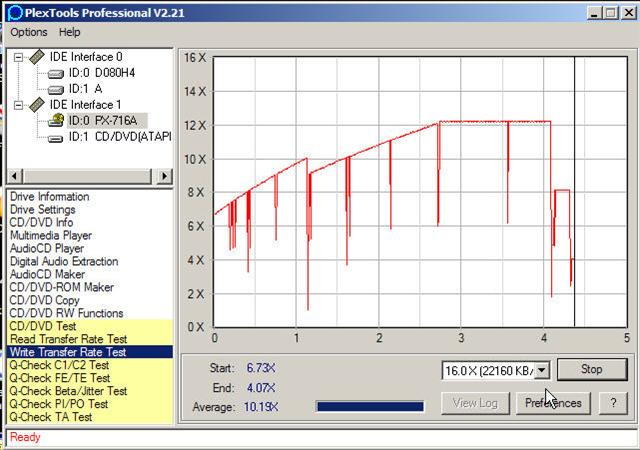Screen dimensions: 640x450
Task: Click the IDE Interface 0 controller icon
Action: [x=35, y=57]
